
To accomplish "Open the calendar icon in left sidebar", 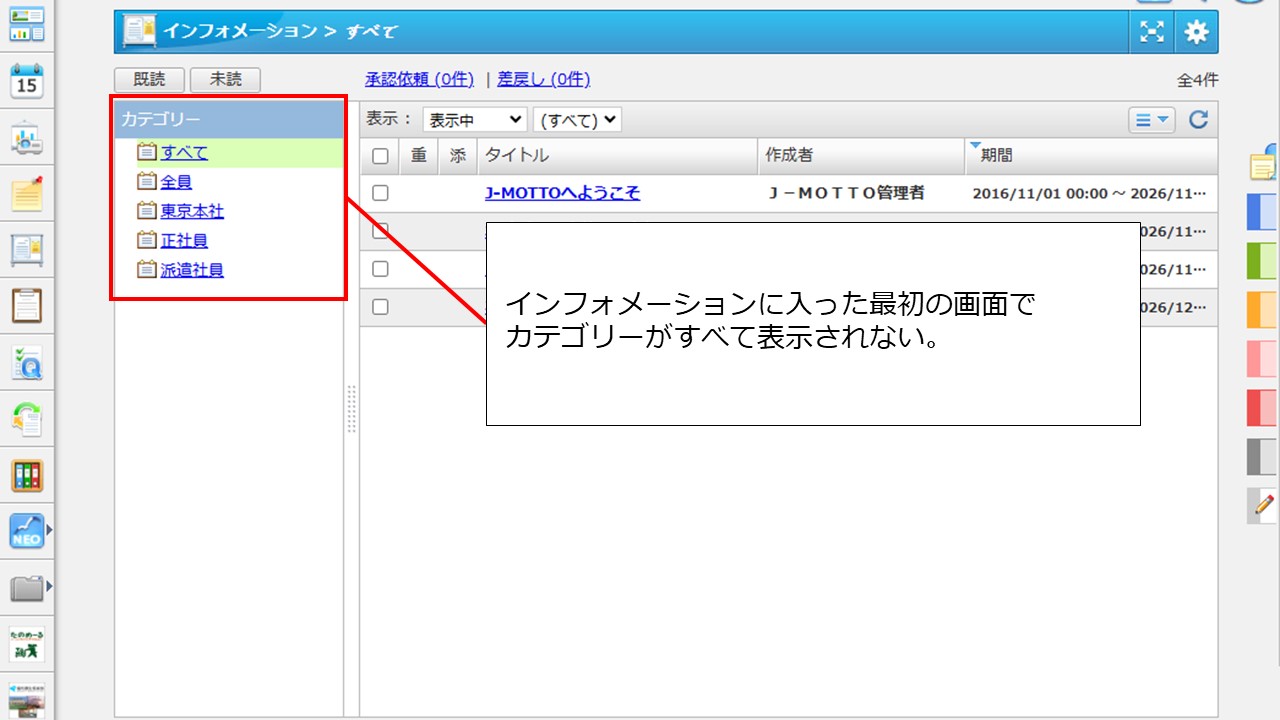I will click(x=27, y=82).
